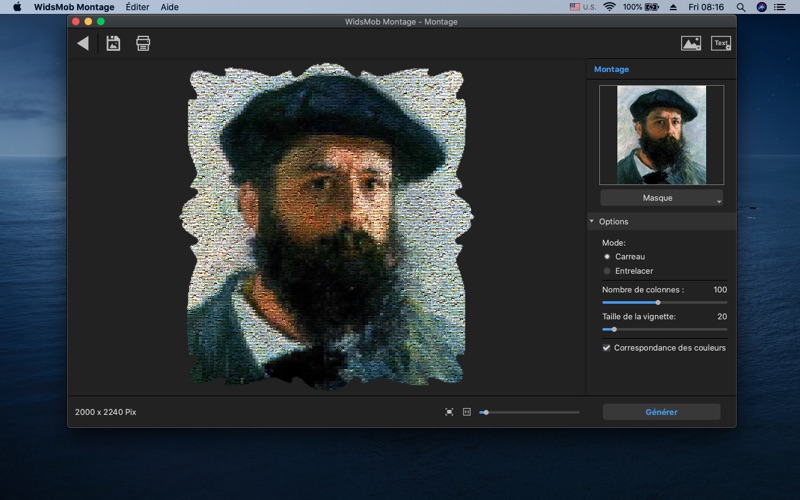This screenshot has height=500, width=800.
Task: Open the U.S. input source flag menu
Action: coord(583,7)
